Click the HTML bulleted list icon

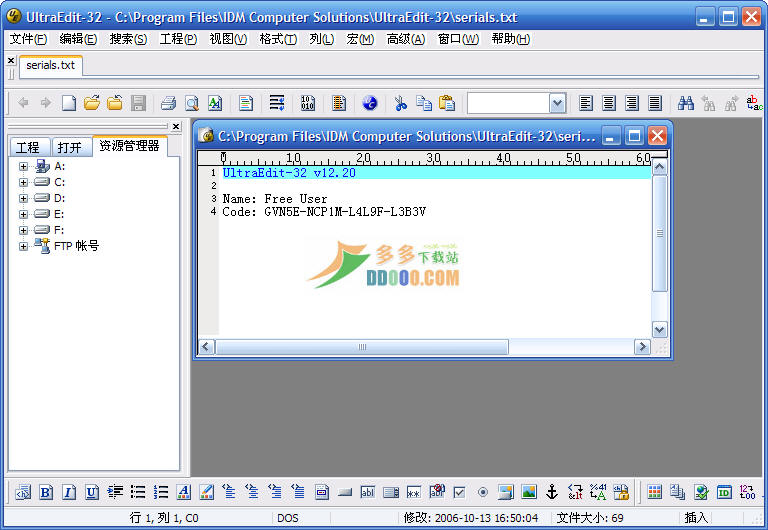coord(138,492)
